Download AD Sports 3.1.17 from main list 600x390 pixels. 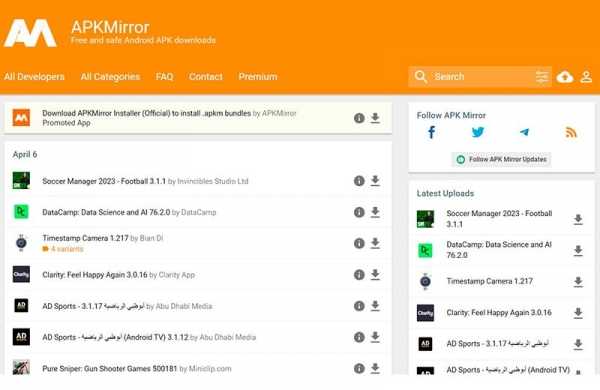pos(375,306)
